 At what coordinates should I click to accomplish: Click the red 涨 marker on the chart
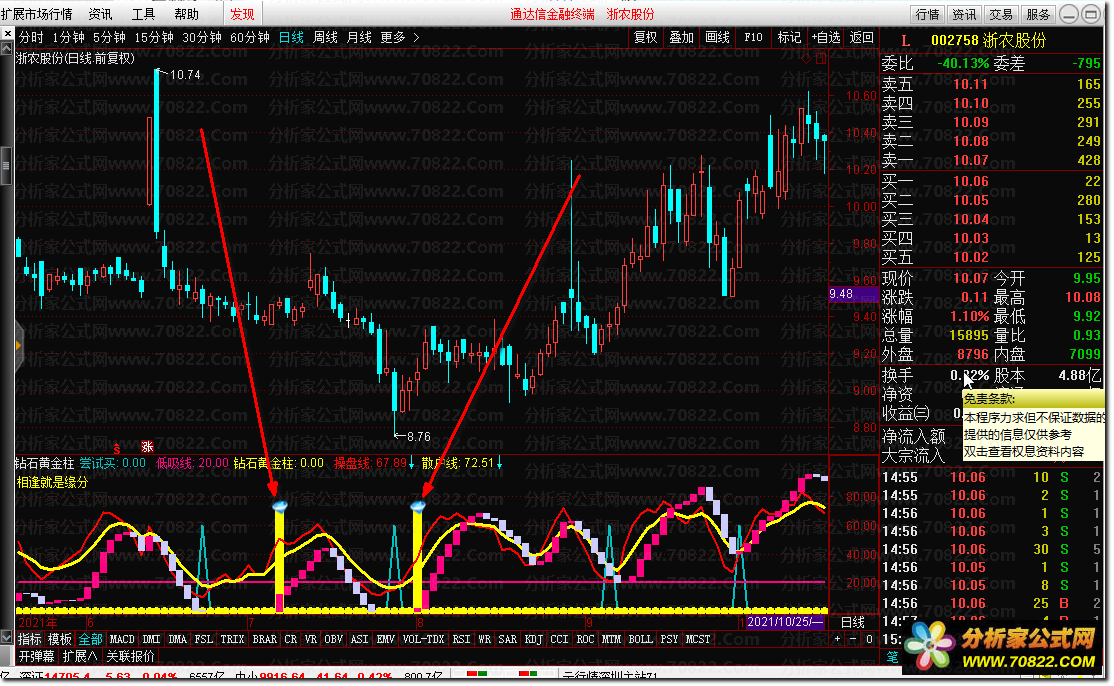click(x=147, y=446)
